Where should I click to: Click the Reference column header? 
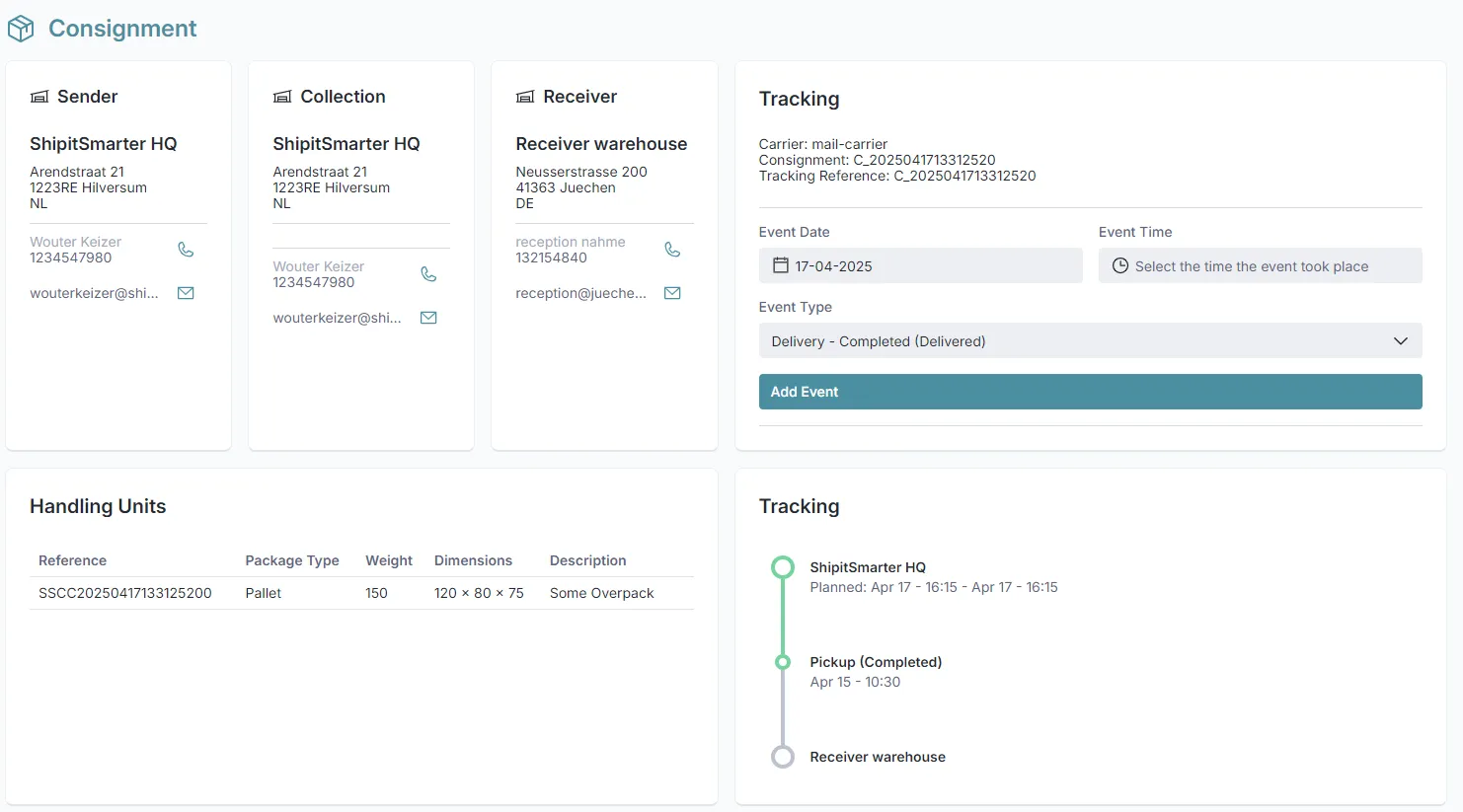pos(72,560)
